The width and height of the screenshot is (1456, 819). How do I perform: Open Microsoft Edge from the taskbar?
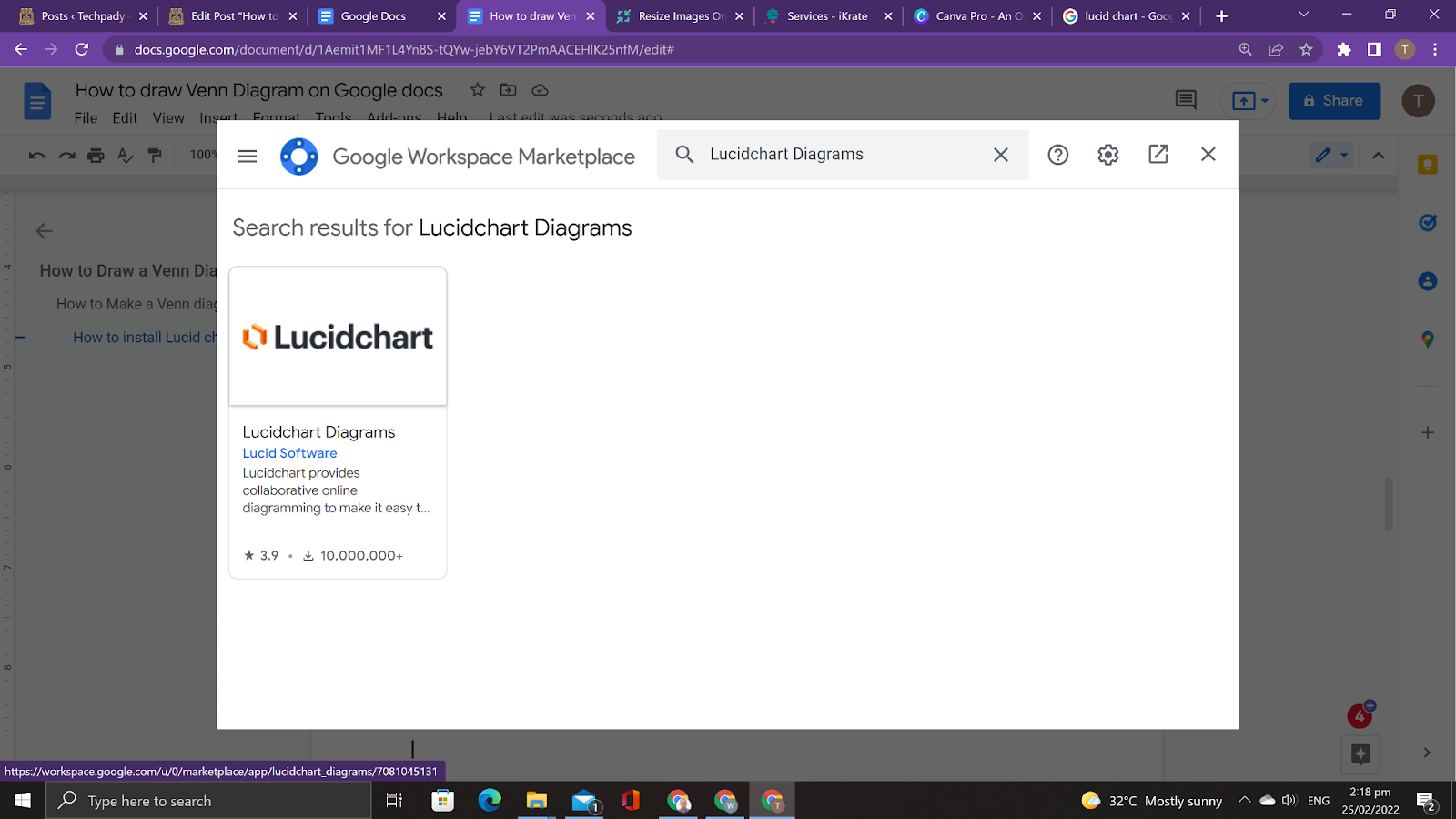pos(490,801)
